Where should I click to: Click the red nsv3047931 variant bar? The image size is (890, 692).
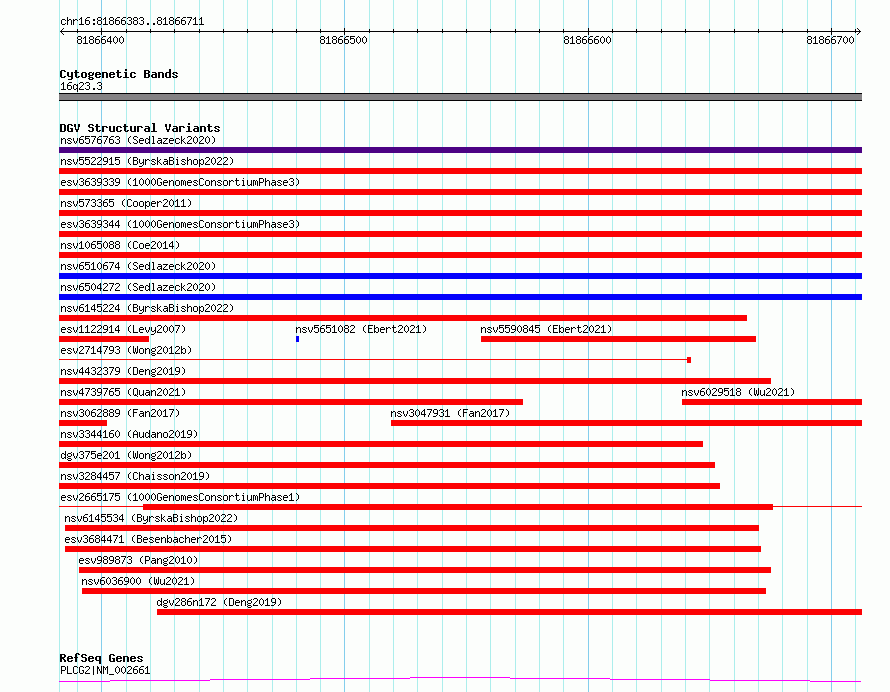tap(627, 423)
